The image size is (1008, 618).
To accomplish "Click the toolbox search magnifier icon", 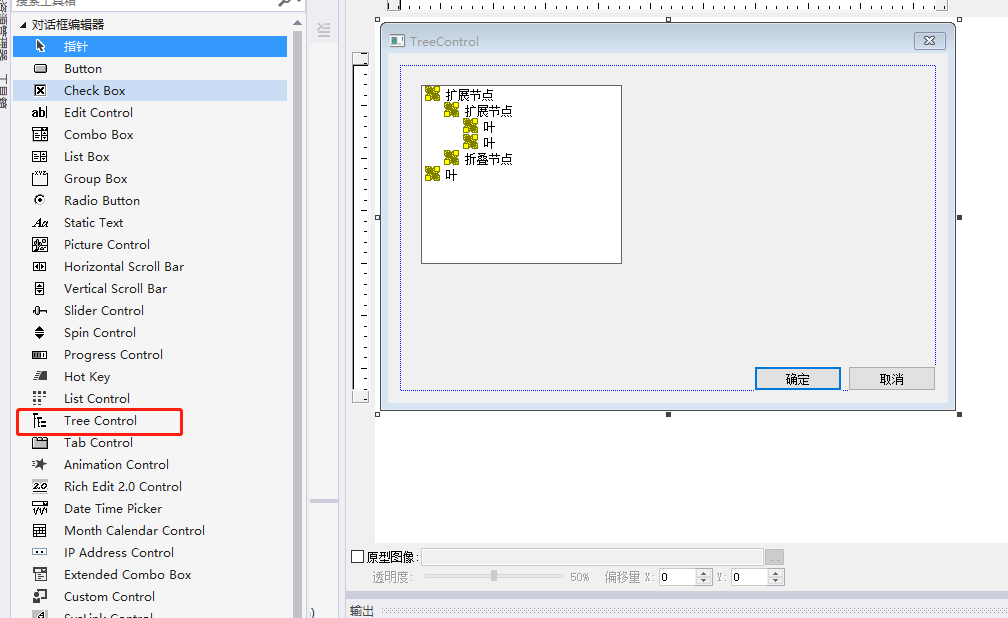I will pos(284,3).
